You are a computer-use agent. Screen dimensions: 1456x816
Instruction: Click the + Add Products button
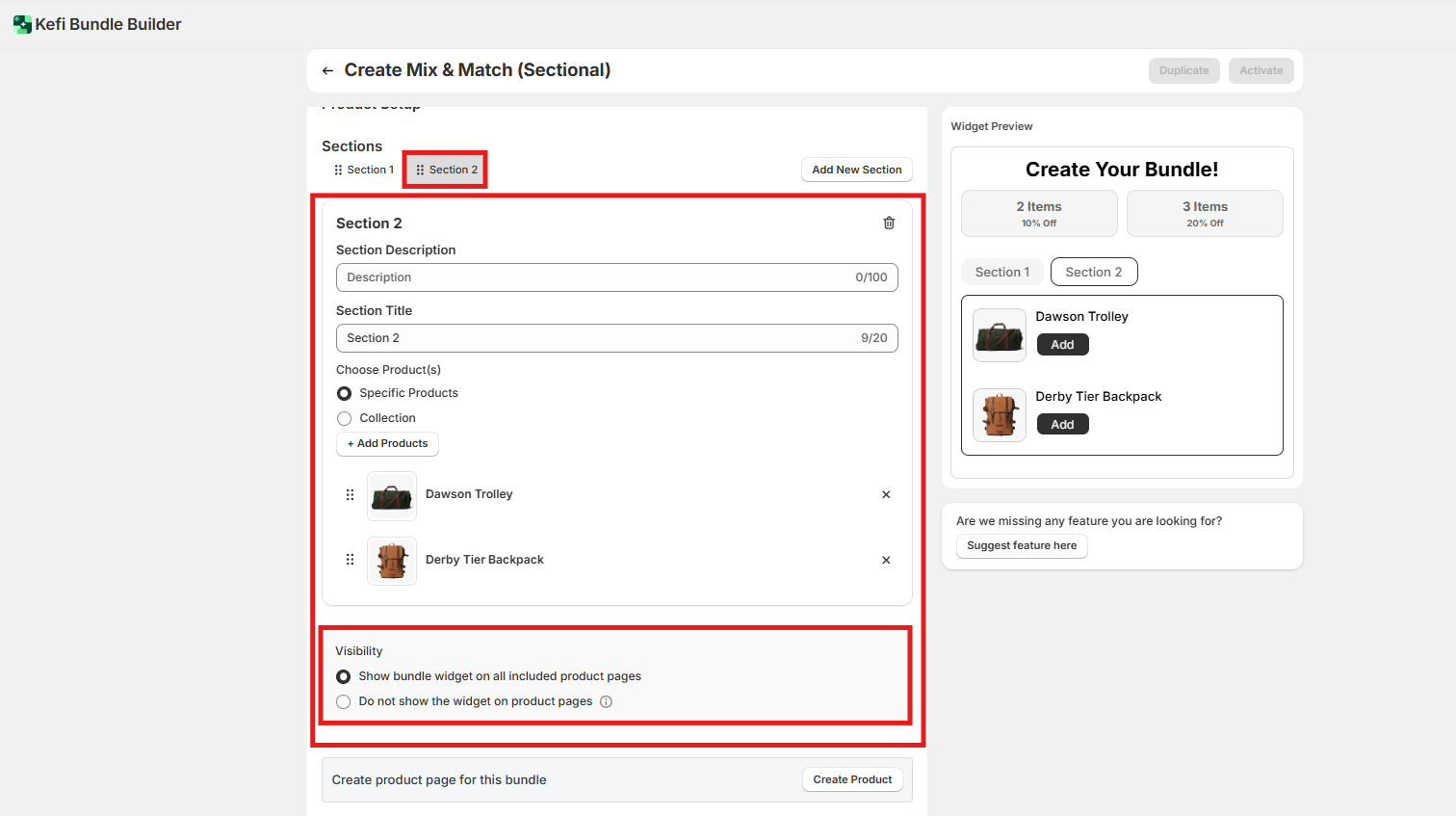pyautogui.click(x=387, y=443)
